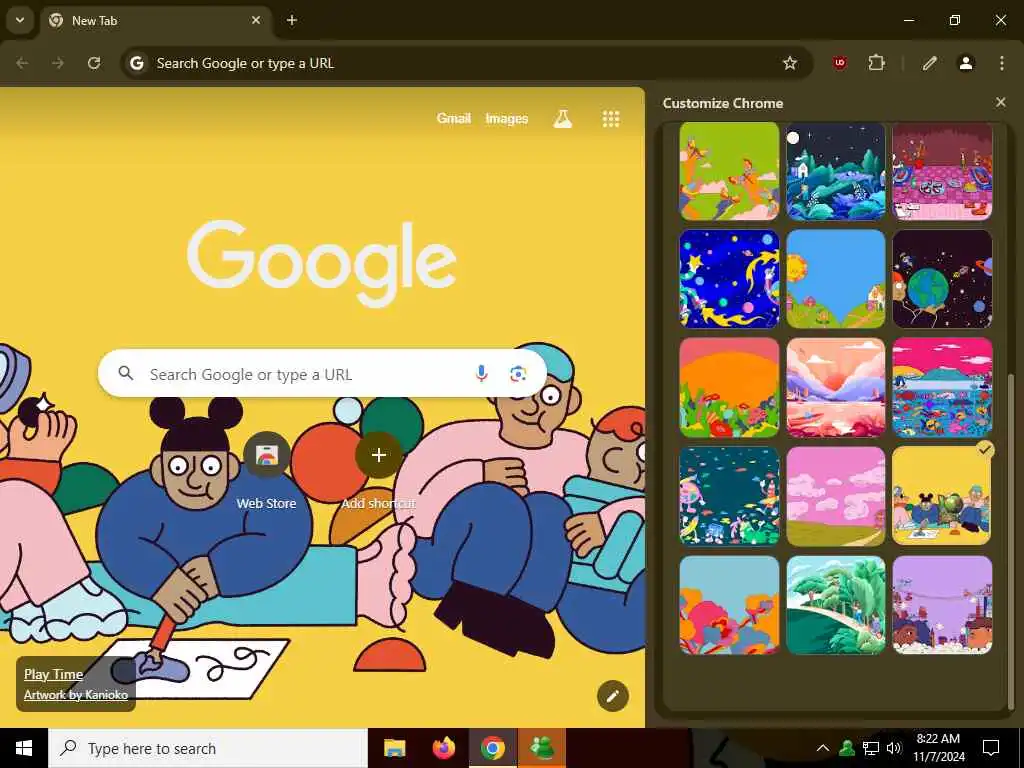The height and width of the screenshot is (768, 1024).
Task: Open the Google apps grid
Action: click(611, 119)
